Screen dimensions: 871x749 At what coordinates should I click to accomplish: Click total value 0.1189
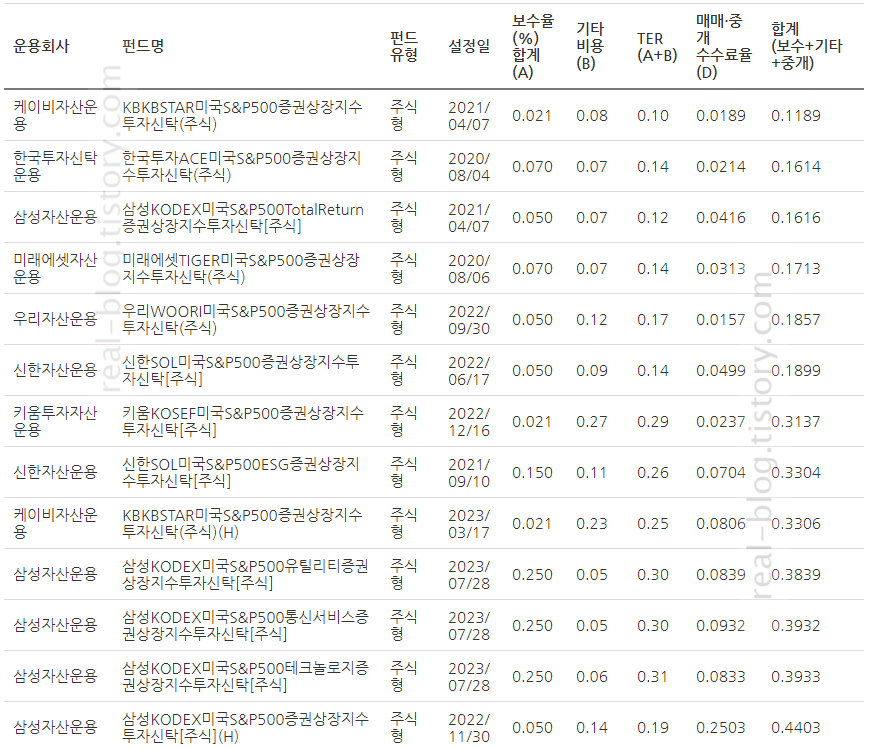pos(795,116)
